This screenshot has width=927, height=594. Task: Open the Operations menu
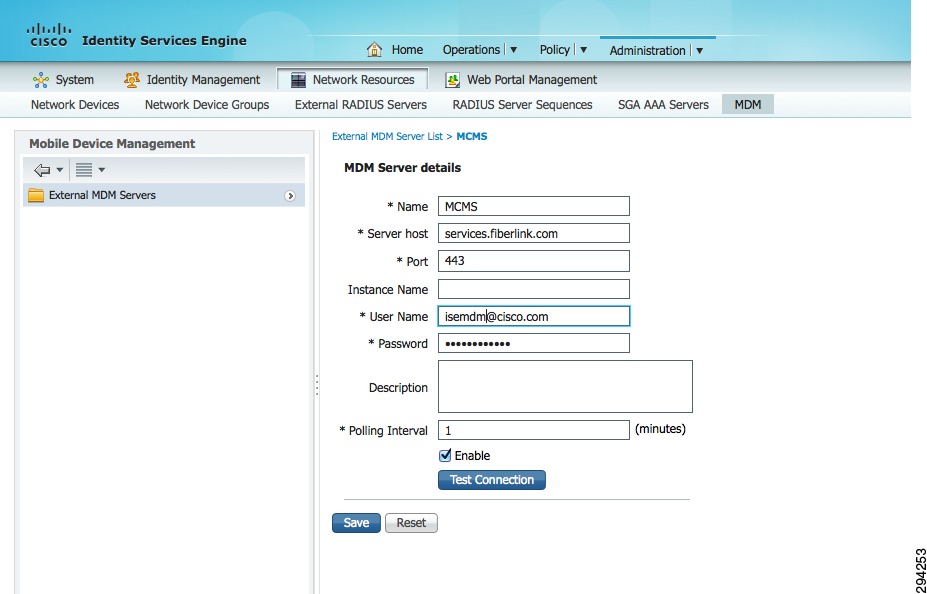click(x=471, y=50)
